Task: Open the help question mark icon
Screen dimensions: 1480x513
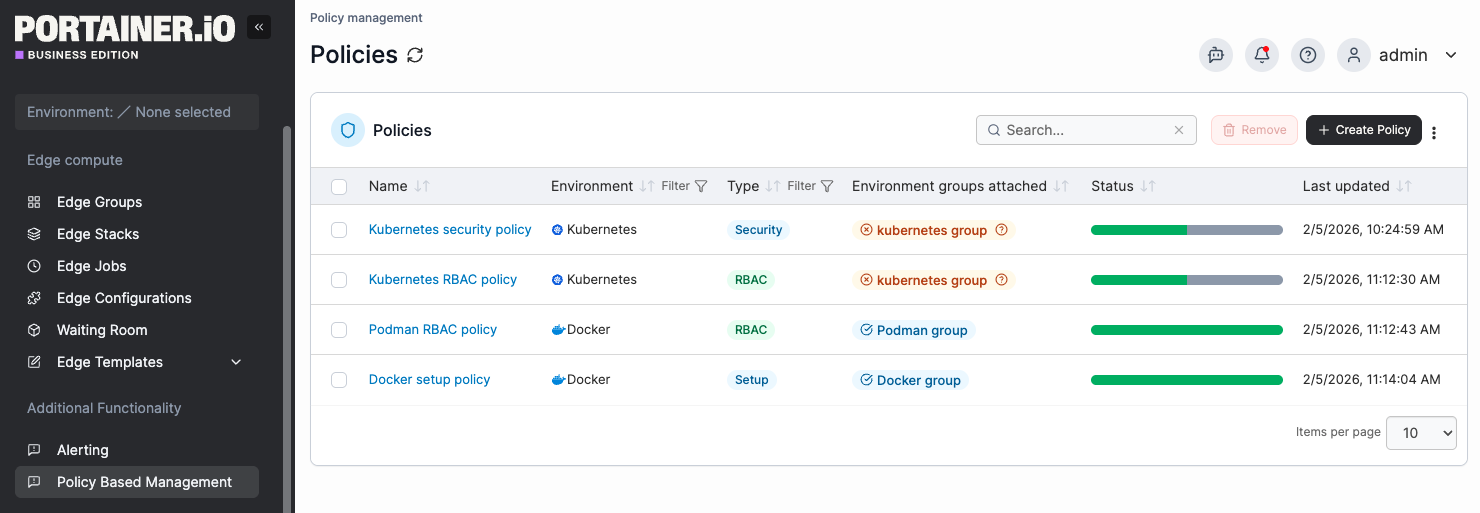Action: tap(1308, 55)
